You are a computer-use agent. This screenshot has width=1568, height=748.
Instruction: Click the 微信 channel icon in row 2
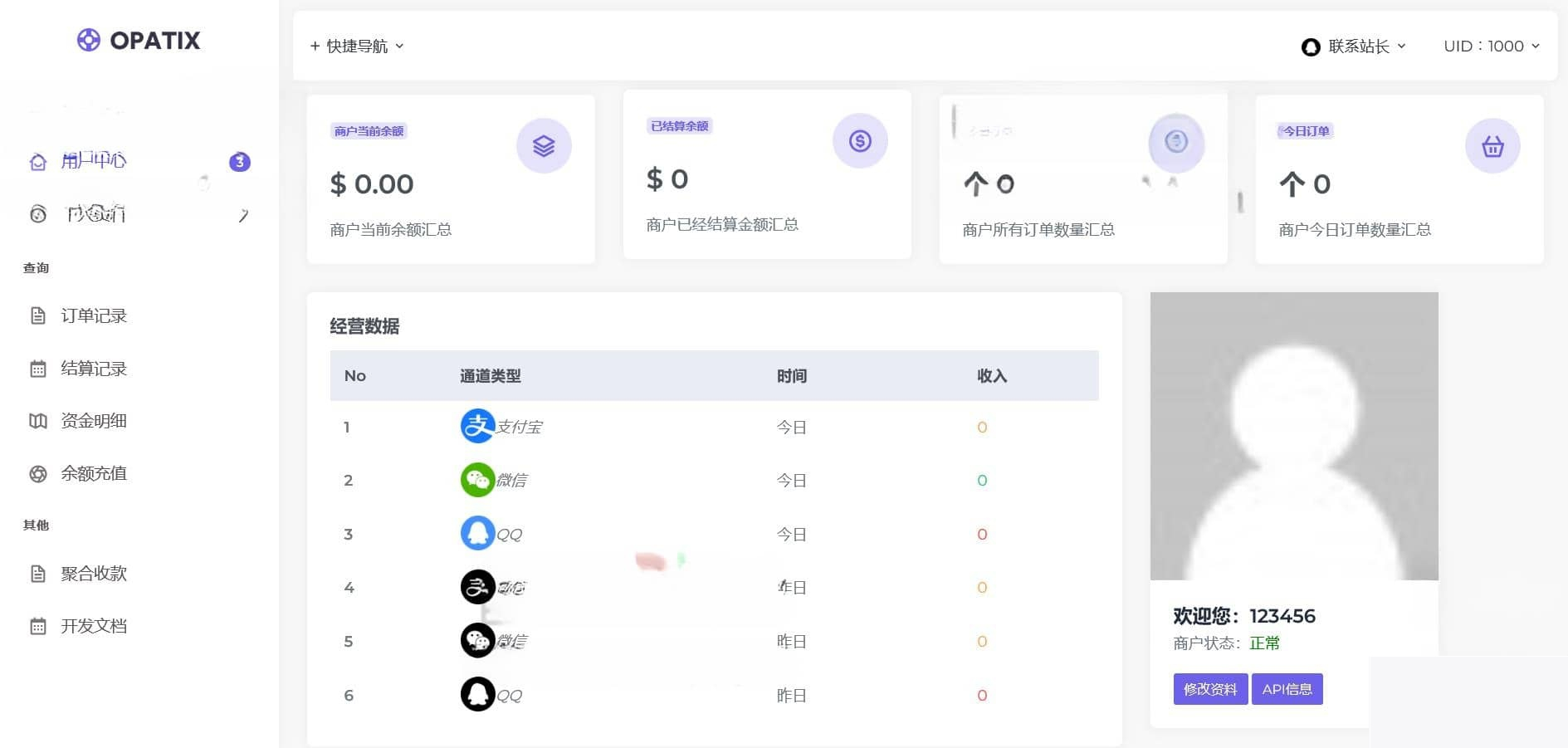click(477, 480)
